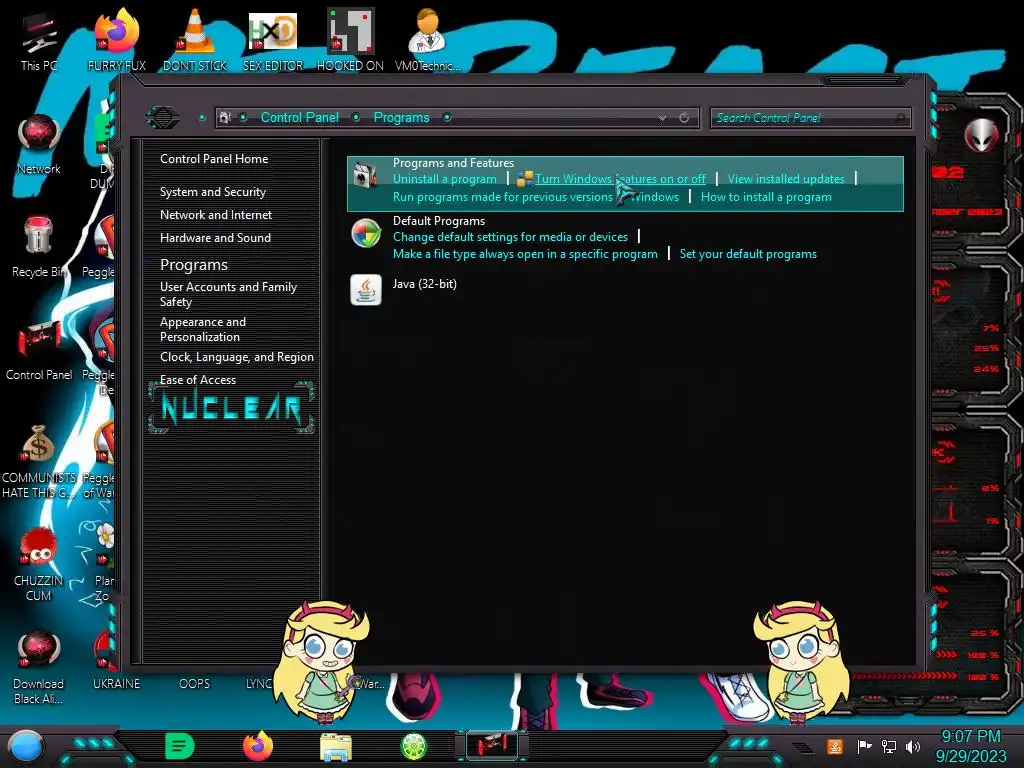Open Hardware and Sound category

click(x=216, y=238)
